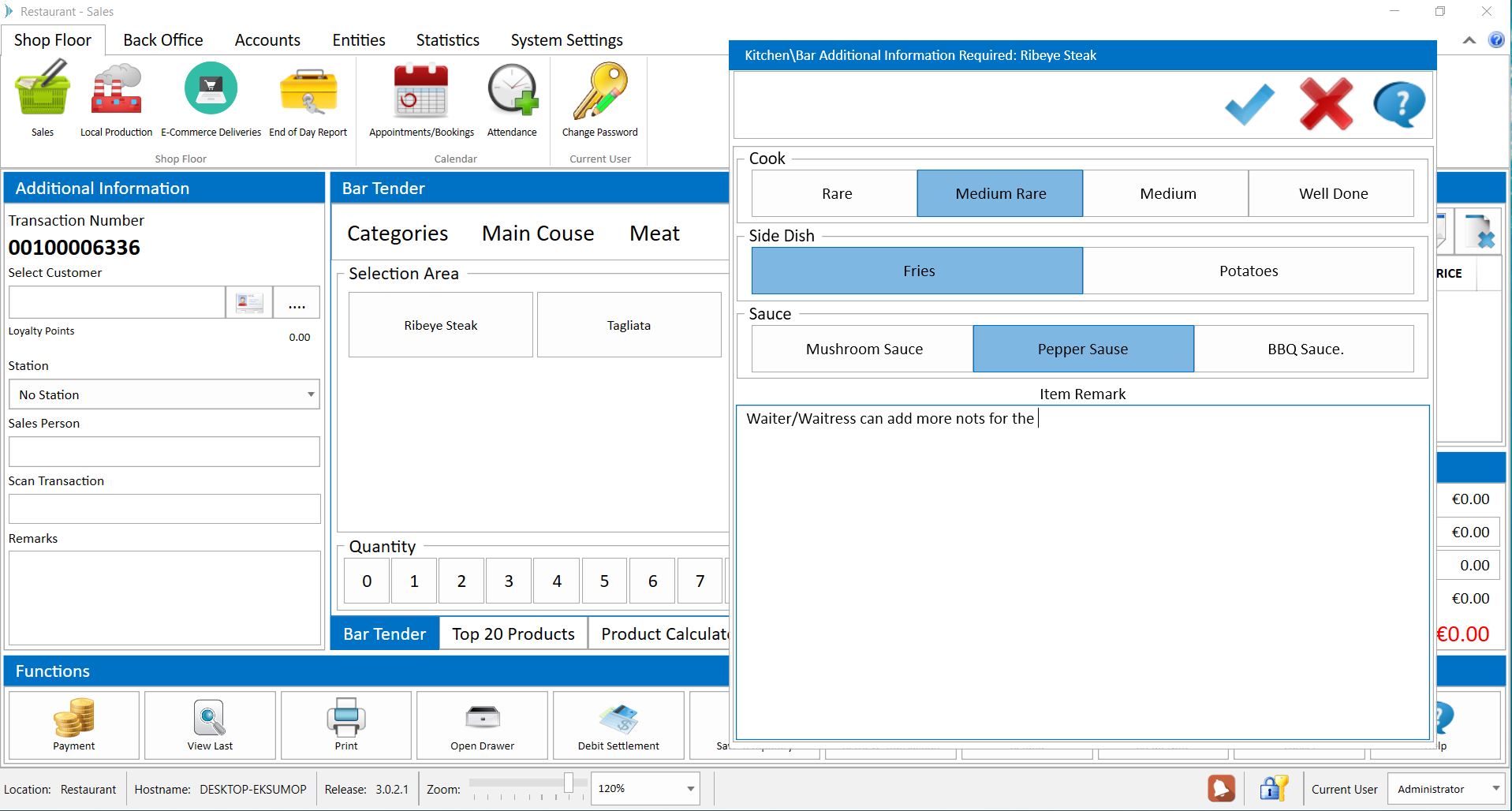This screenshot has height=811, width=1512.
Task: Select BBQ Sauce option
Action: [x=1304, y=349]
